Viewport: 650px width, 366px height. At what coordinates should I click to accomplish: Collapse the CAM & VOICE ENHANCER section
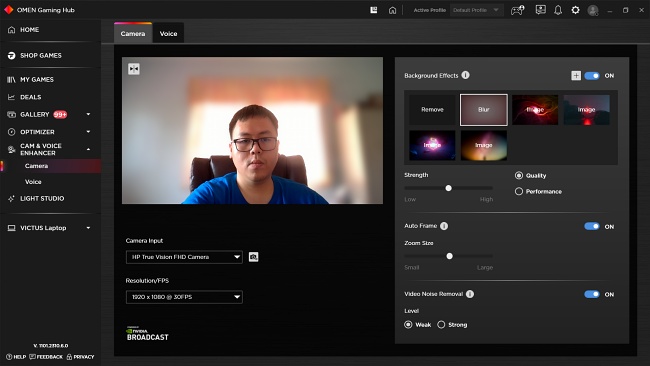88,149
